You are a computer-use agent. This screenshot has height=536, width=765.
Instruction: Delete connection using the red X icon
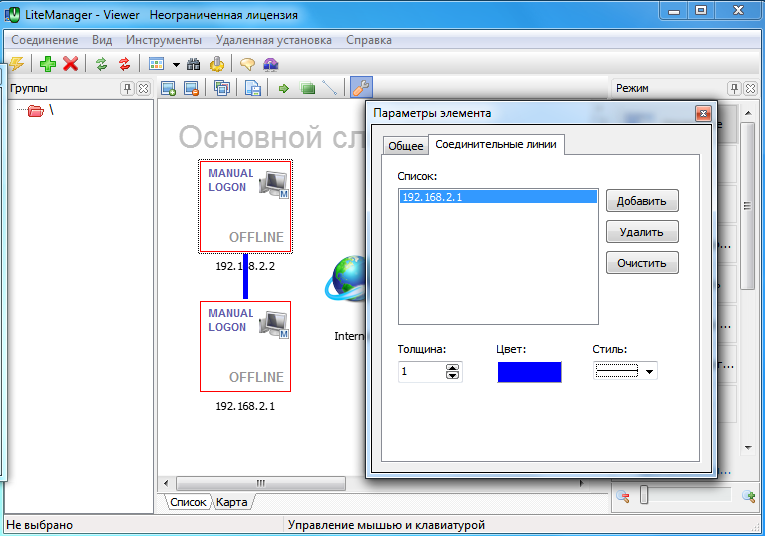(x=71, y=63)
